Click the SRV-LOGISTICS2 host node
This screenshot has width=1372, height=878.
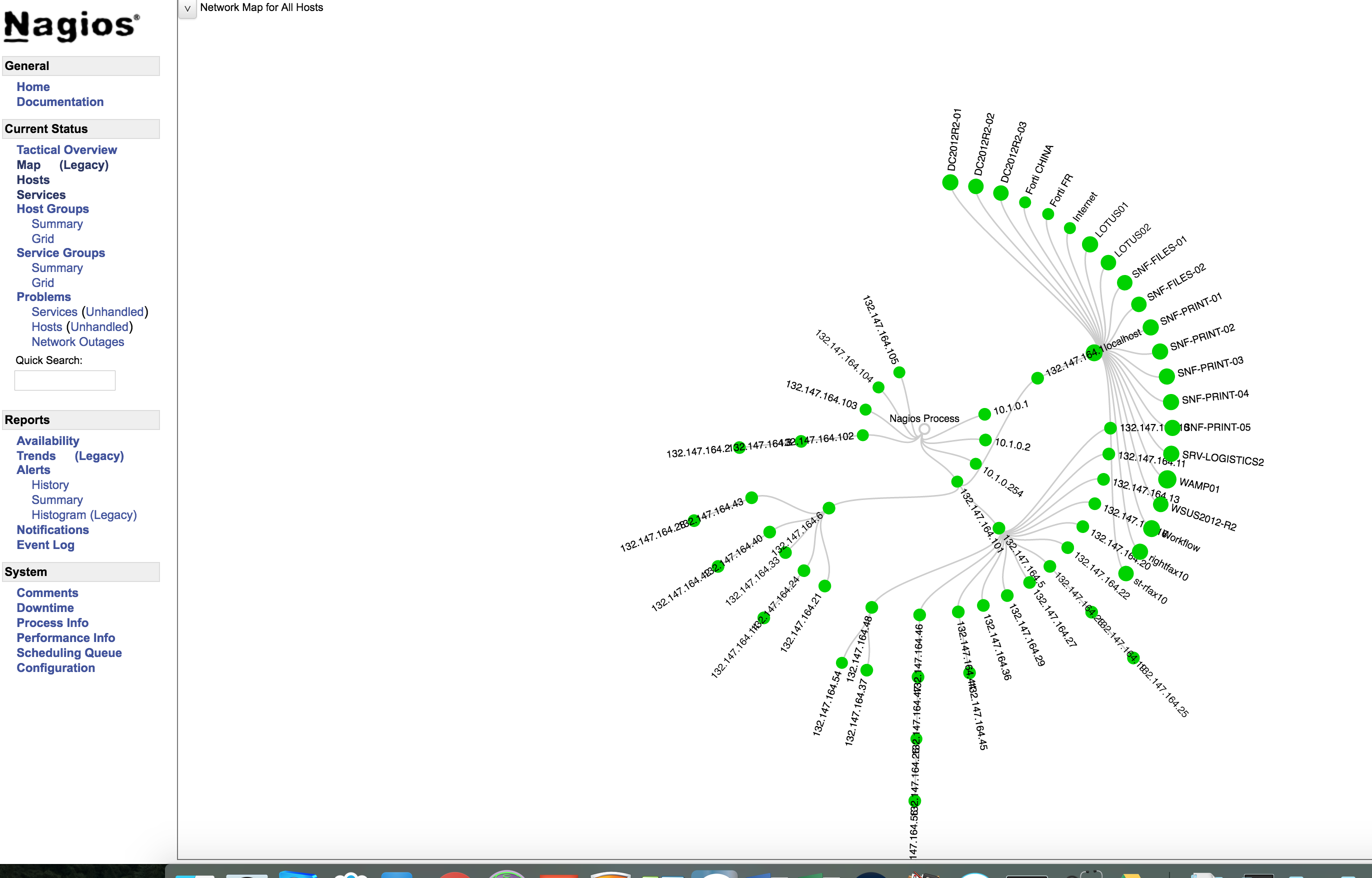coord(1171,454)
